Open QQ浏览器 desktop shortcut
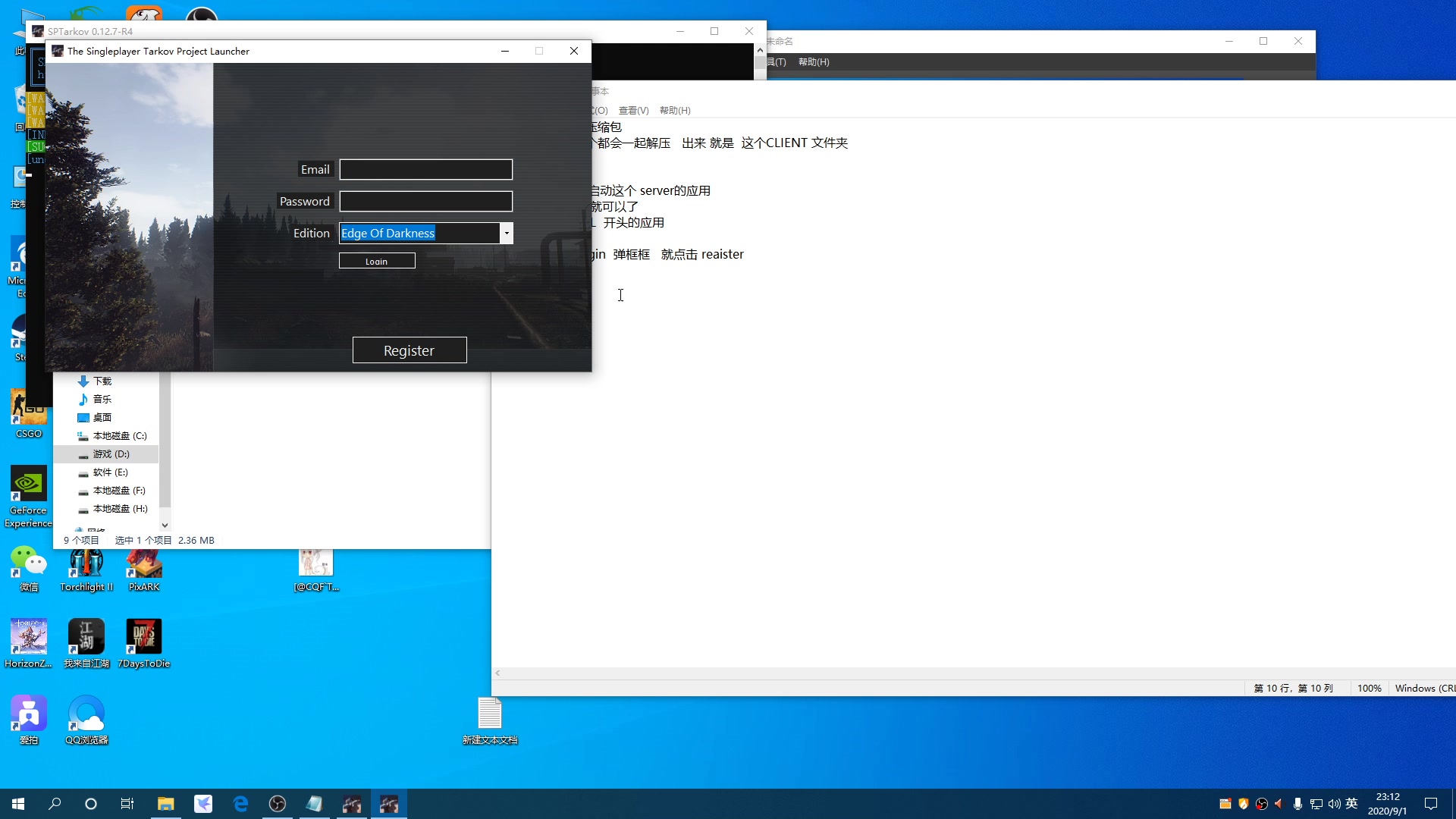This screenshot has width=1456, height=819. 86,720
